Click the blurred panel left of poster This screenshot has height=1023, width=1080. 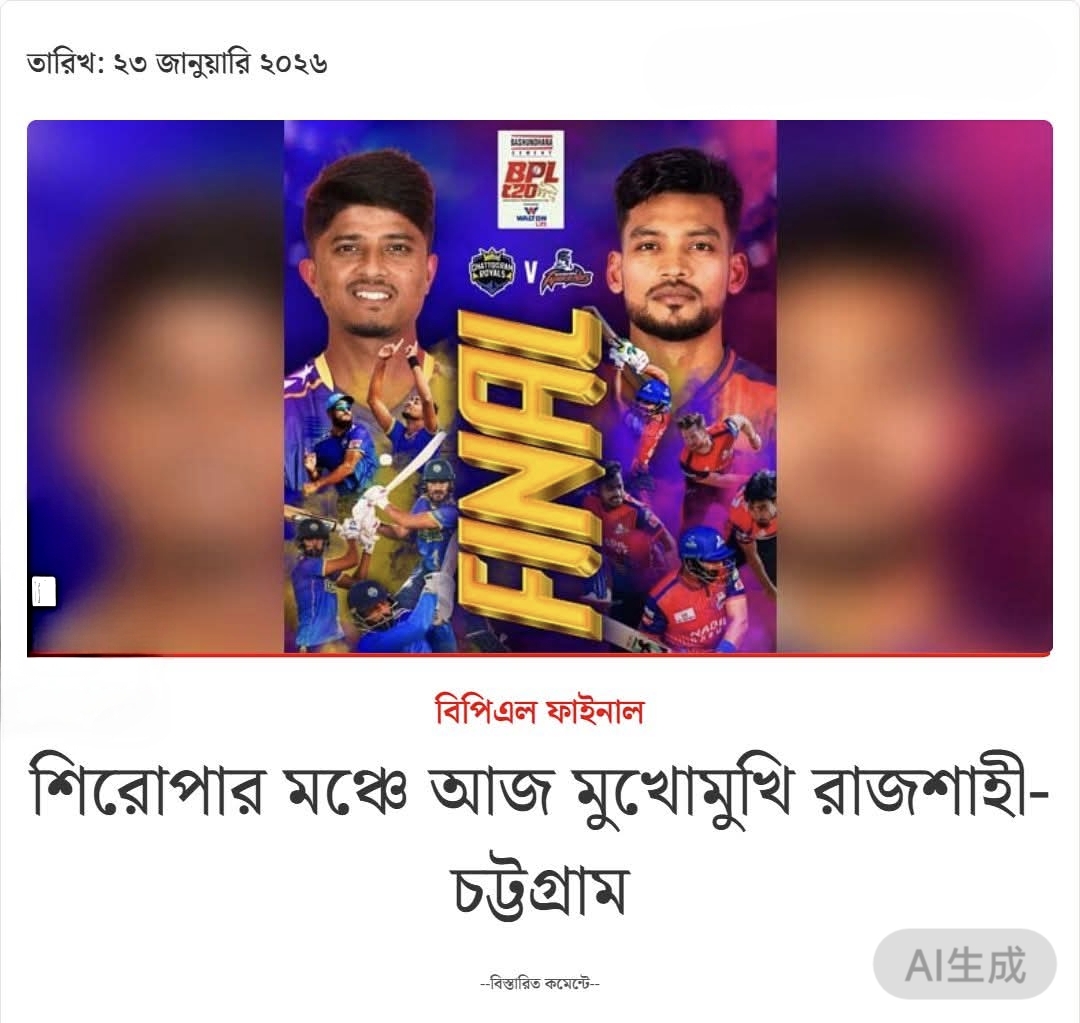(x=156, y=386)
